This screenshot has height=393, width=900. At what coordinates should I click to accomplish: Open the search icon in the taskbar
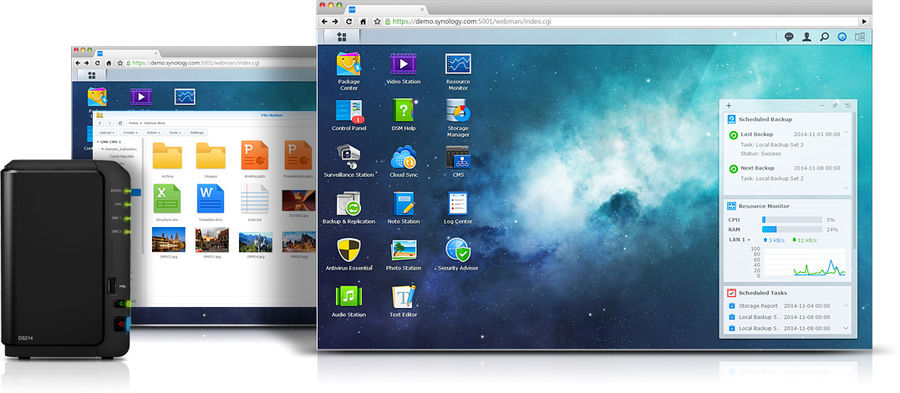(x=824, y=37)
